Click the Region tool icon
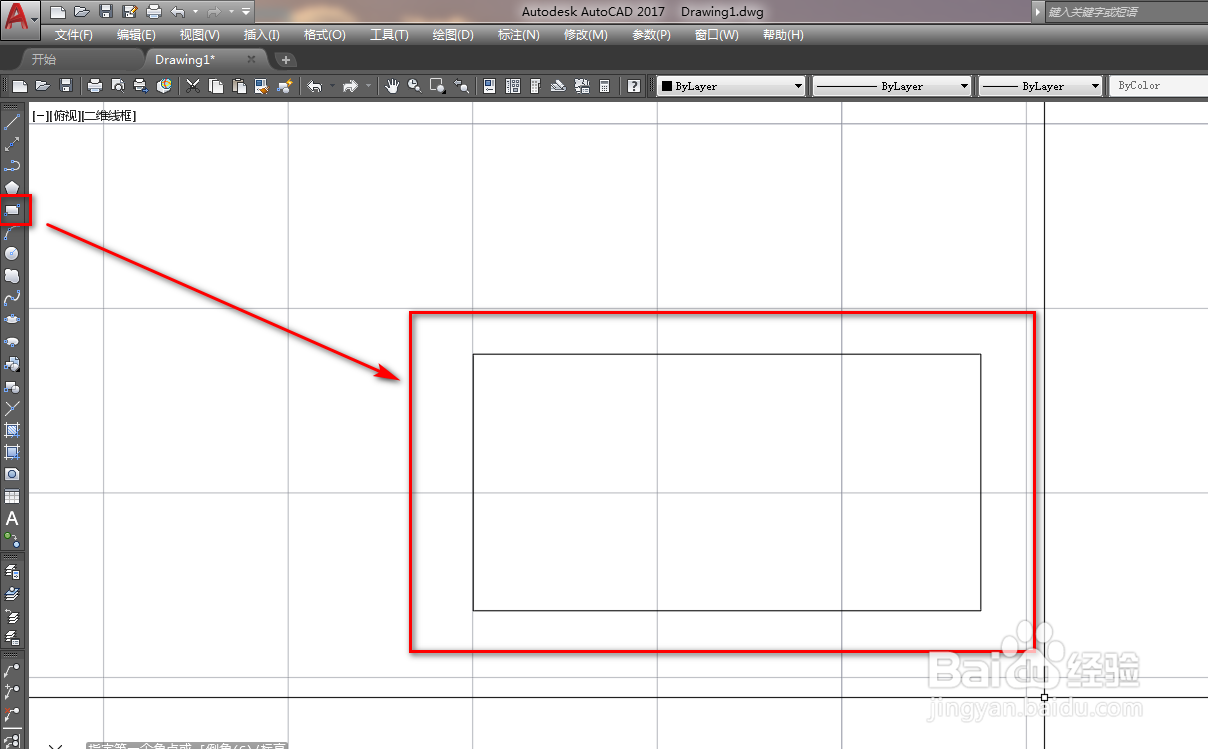 point(12,474)
